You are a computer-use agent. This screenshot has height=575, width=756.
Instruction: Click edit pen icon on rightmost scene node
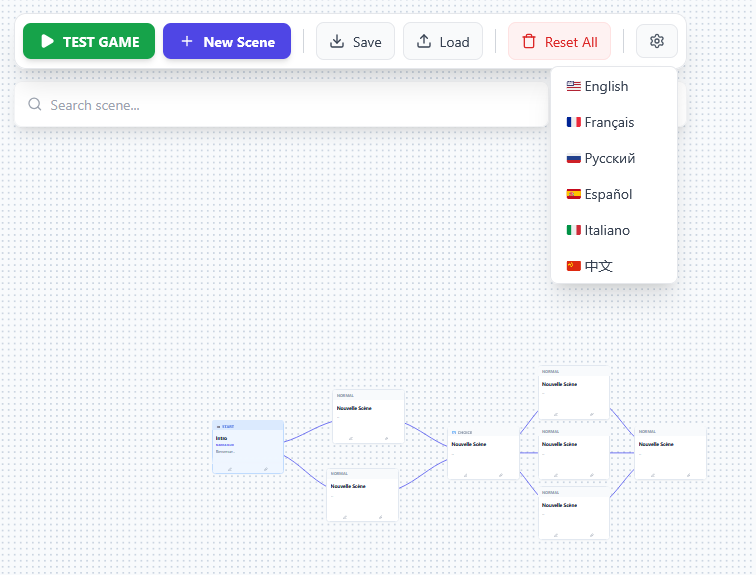(653, 475)
